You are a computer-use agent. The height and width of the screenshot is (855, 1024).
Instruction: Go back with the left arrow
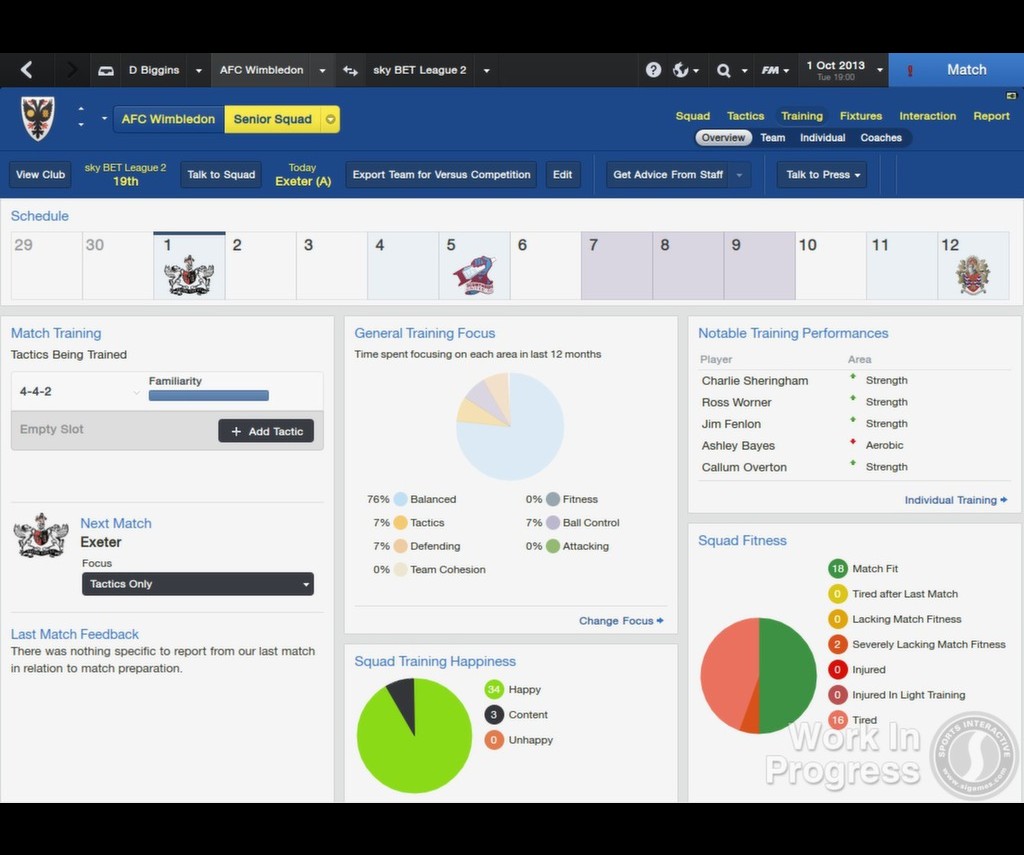tap(27, 70)
